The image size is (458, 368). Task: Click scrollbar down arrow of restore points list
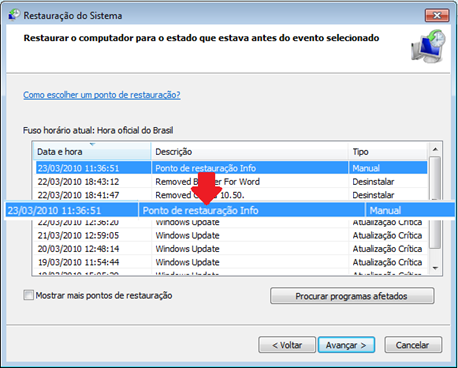pos(435,268)
